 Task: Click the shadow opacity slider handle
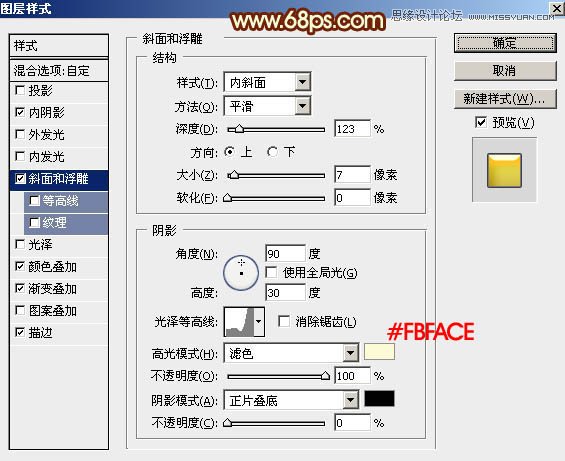(x=227, y=422)
